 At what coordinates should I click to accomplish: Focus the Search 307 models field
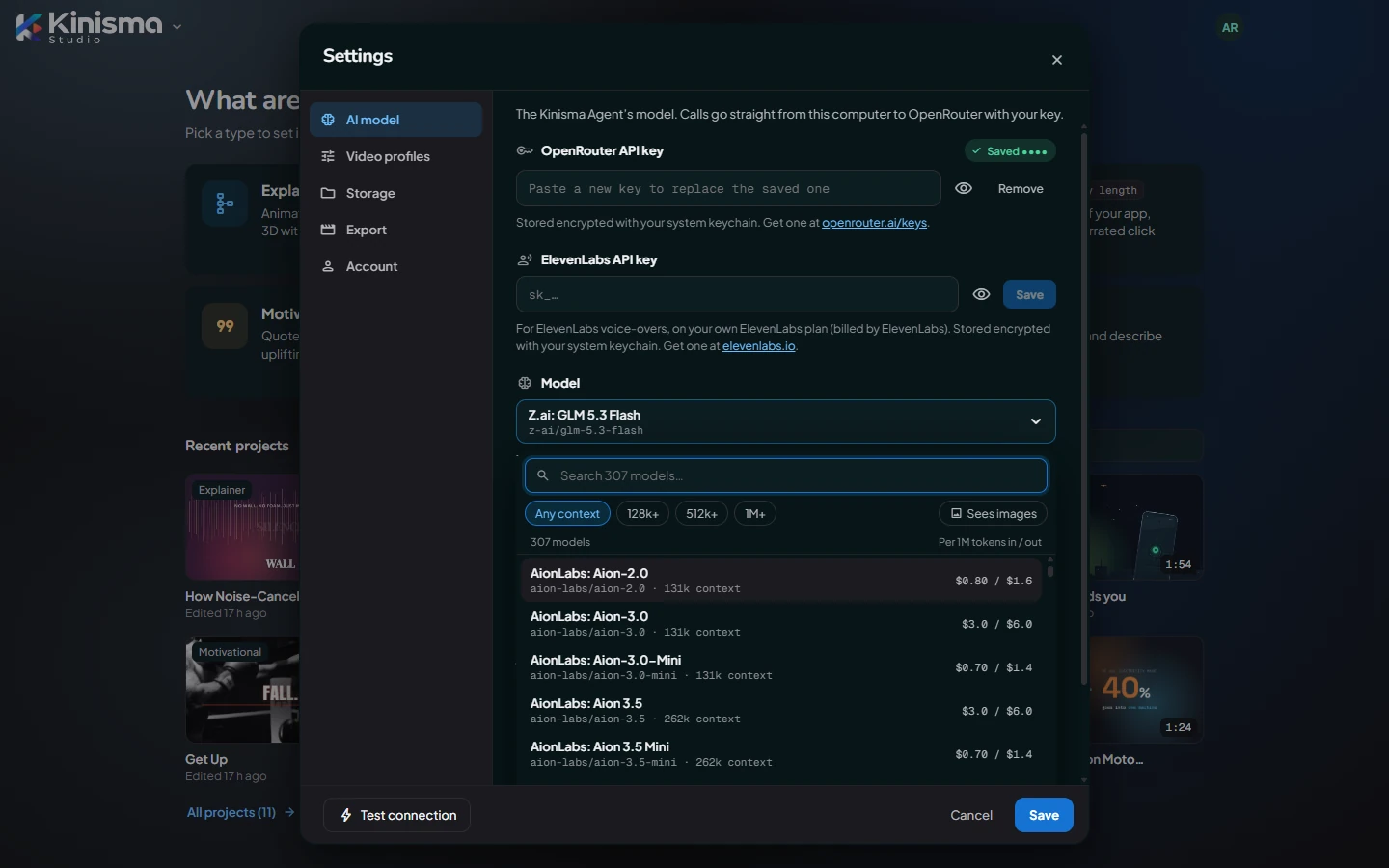[x=785, y=475]
